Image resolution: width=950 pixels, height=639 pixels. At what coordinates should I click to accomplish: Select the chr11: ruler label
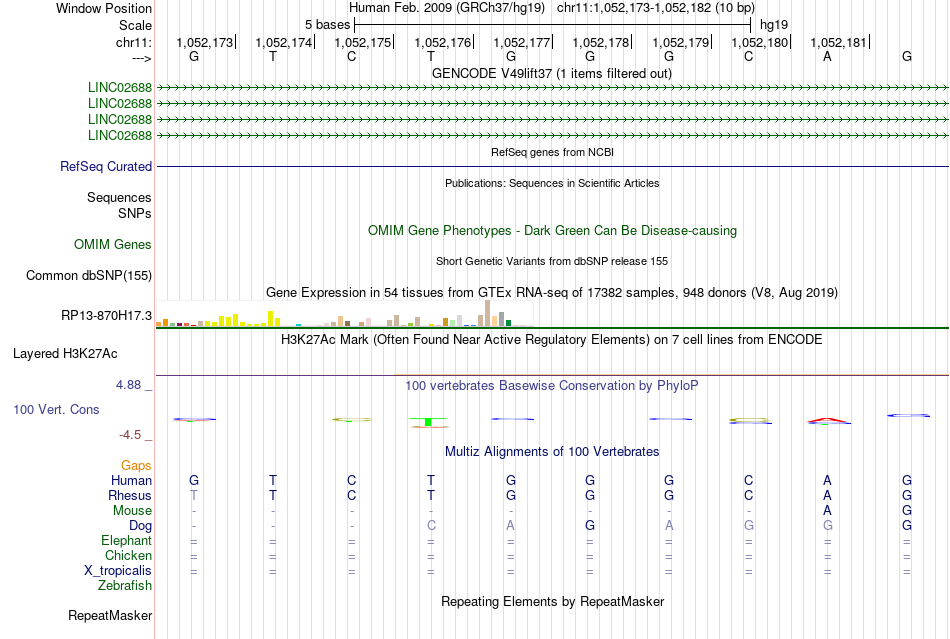point(133,42)
